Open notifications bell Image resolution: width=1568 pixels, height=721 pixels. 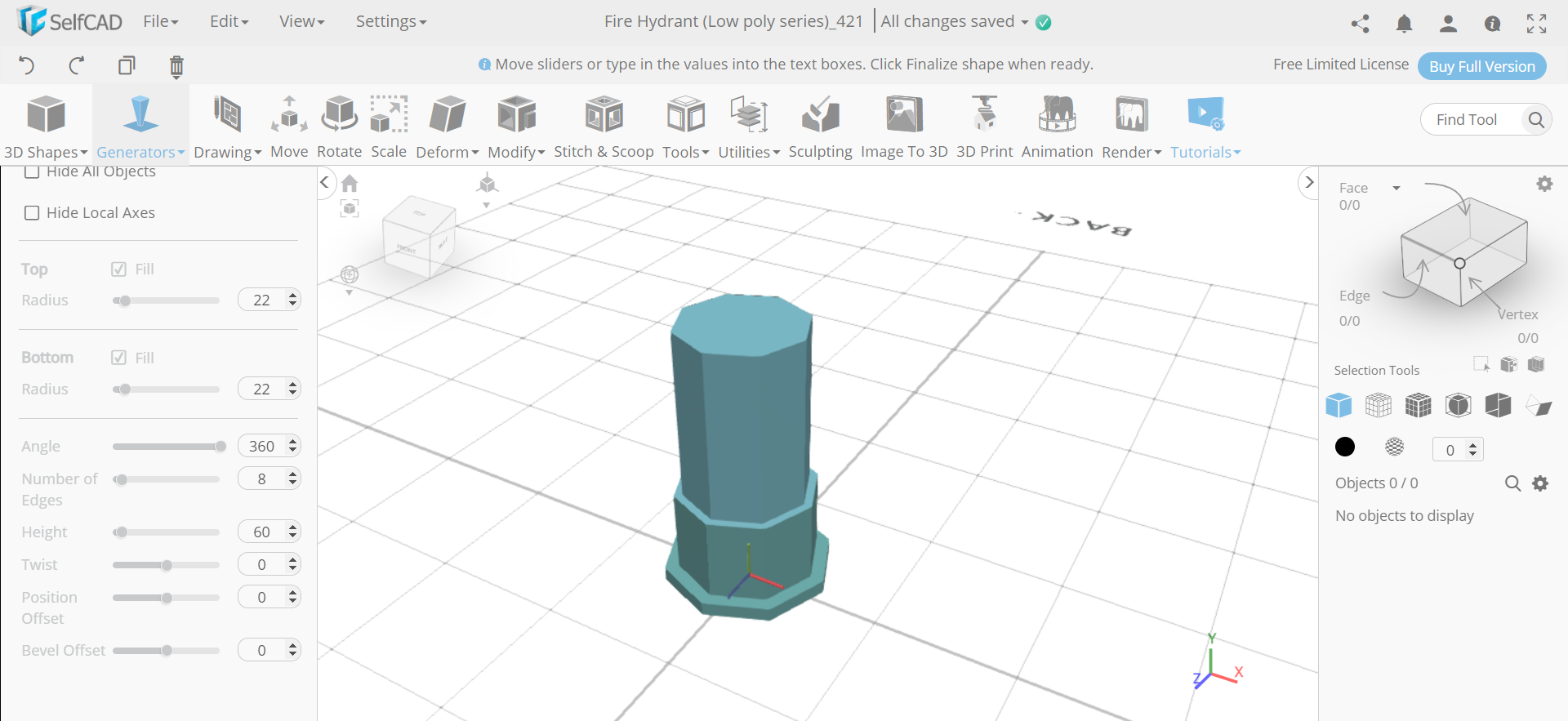1404,24
